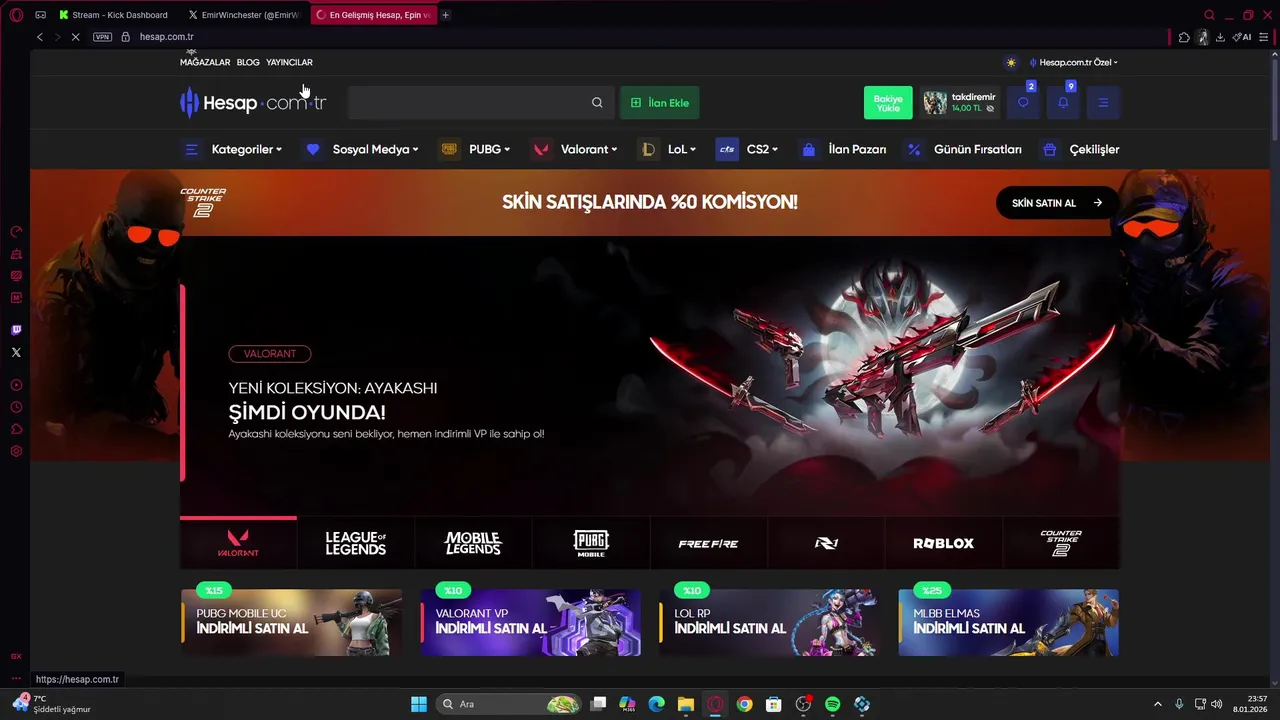
Task: Open Opera easy setup menu
Action: tap(1264, 37)
